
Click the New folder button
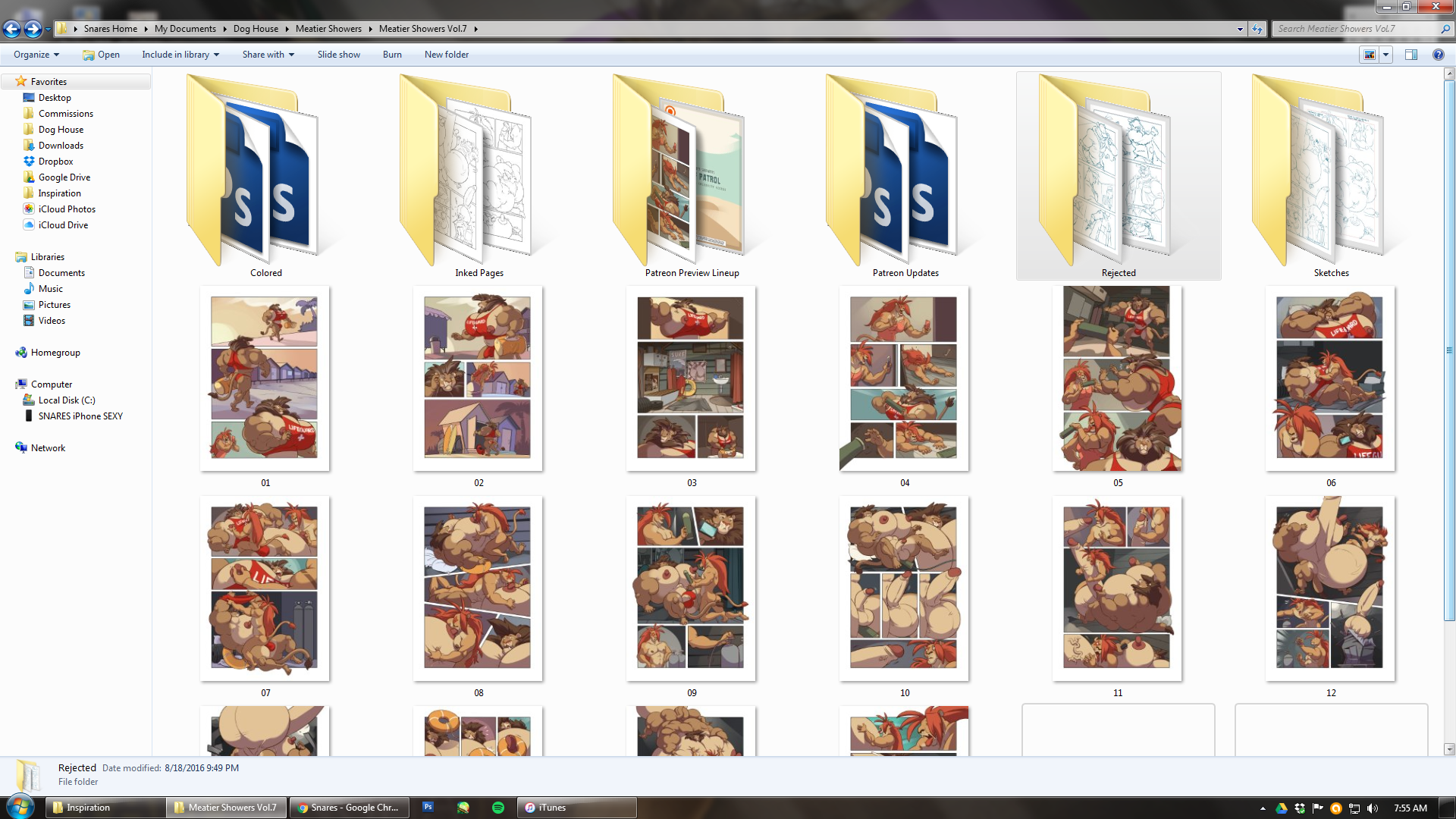coord(446,55)
